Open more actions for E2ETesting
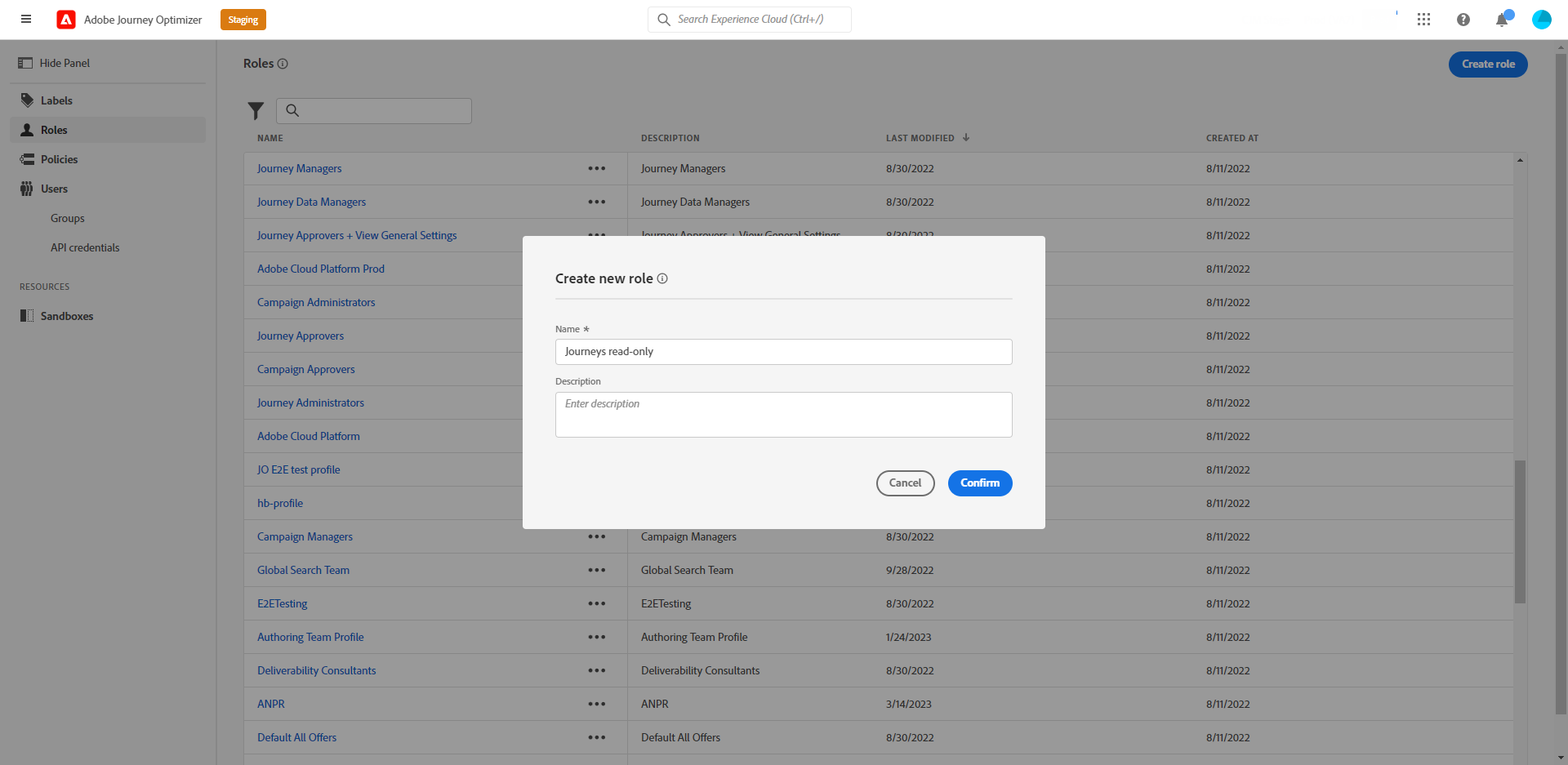 pyautogui.click(x=597, y=604)
